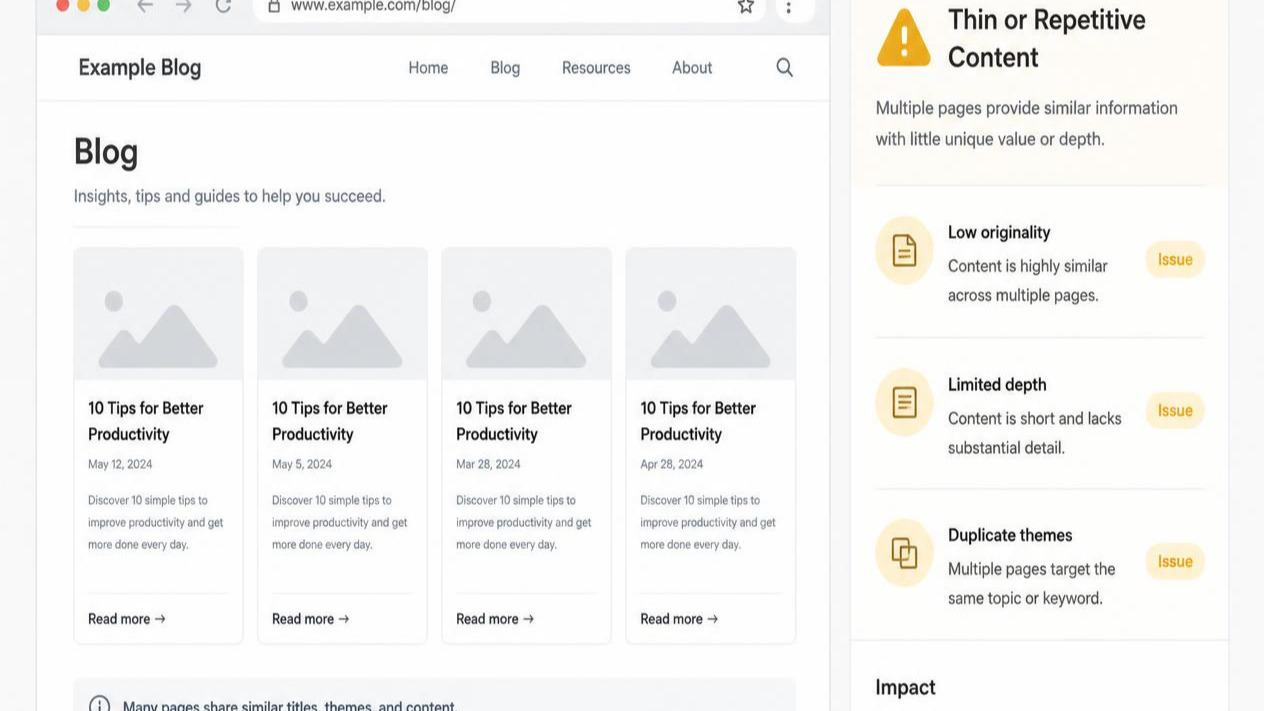Click "Many pages share similar titles" notice text
The width and height of the screenshot is (1264, 711).
click(x=289, y=705)
